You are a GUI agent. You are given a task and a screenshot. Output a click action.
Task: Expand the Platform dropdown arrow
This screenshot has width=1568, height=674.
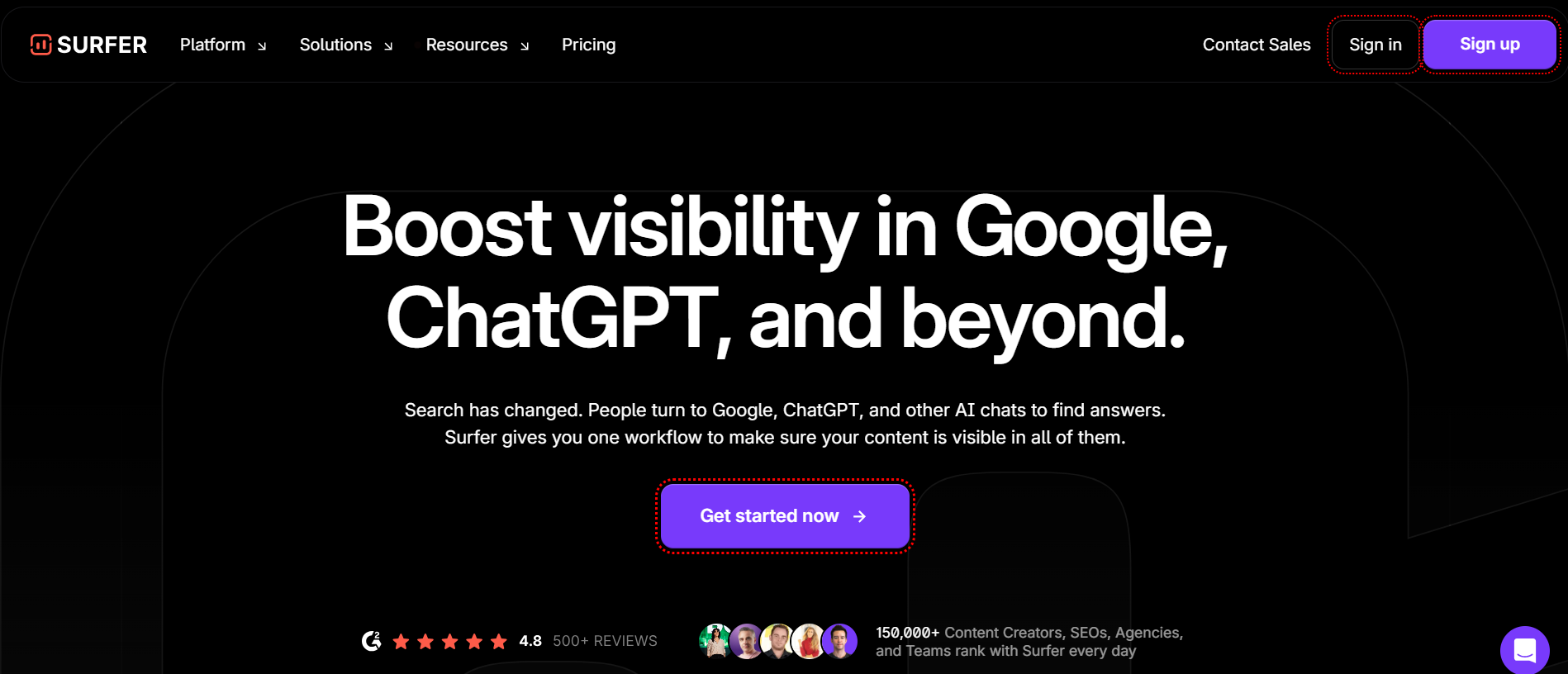tap(262, 46)
